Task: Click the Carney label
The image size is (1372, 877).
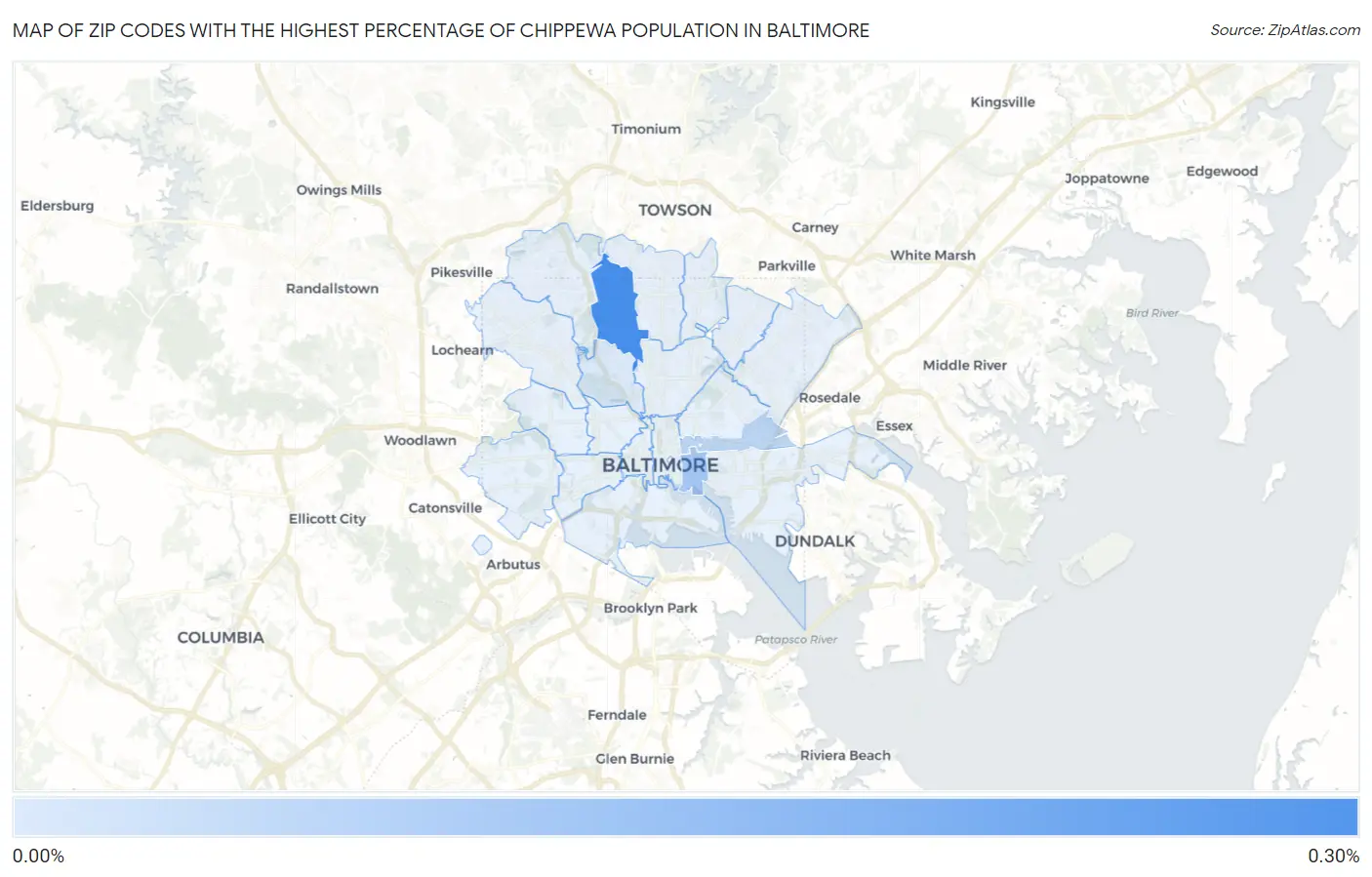Action: (x=815, y=228)
